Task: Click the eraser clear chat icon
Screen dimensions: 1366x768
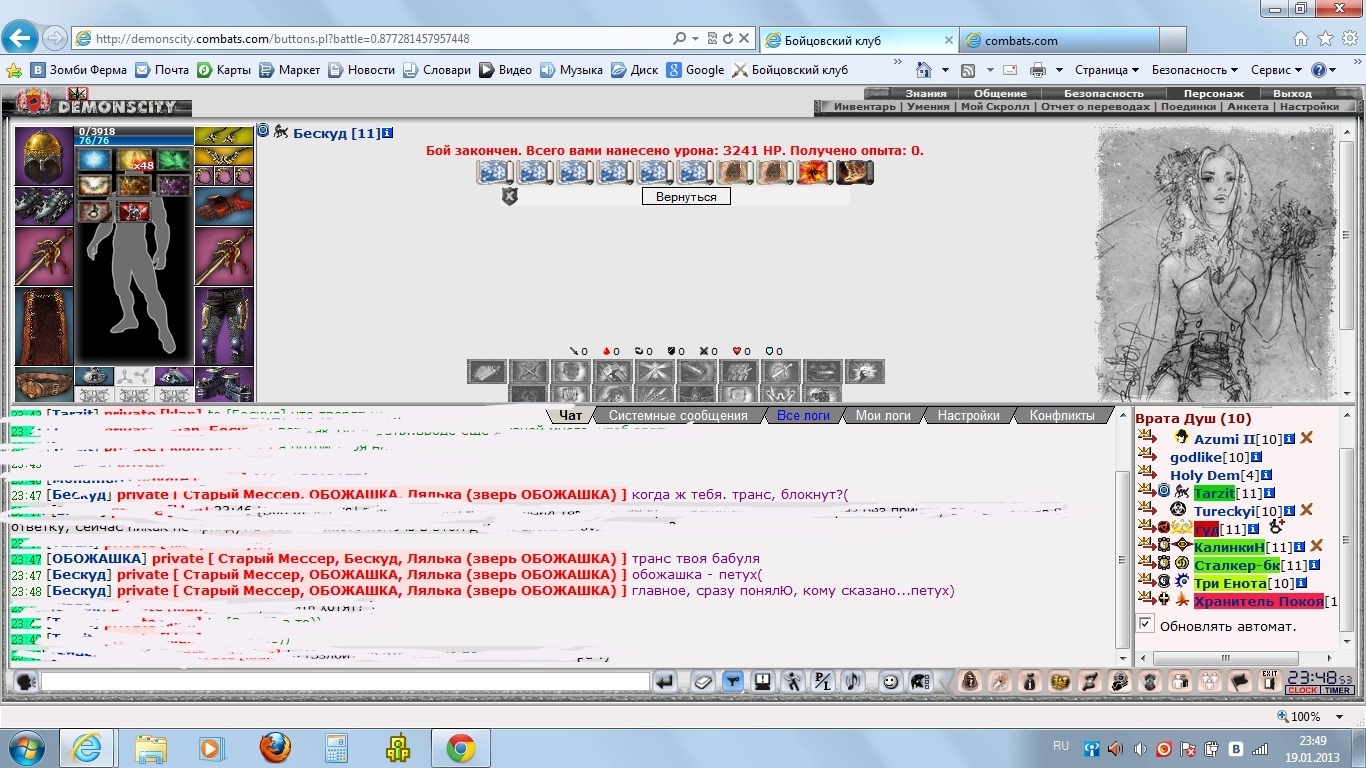Action: click(703, 682)
